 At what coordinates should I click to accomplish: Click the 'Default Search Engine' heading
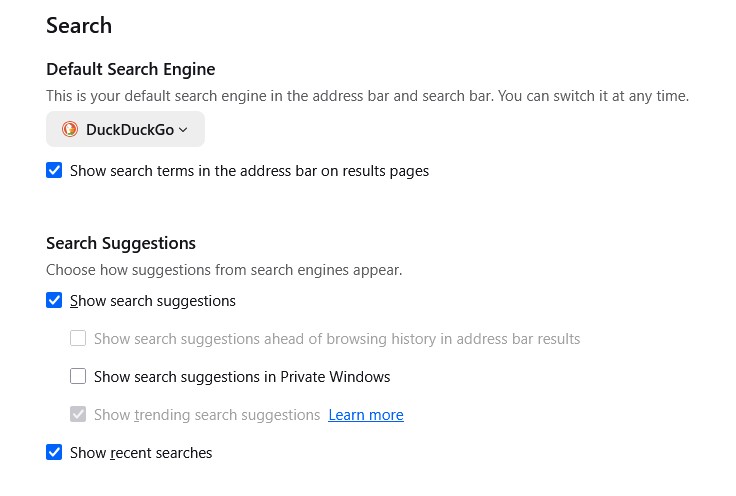tap(131, 69)
